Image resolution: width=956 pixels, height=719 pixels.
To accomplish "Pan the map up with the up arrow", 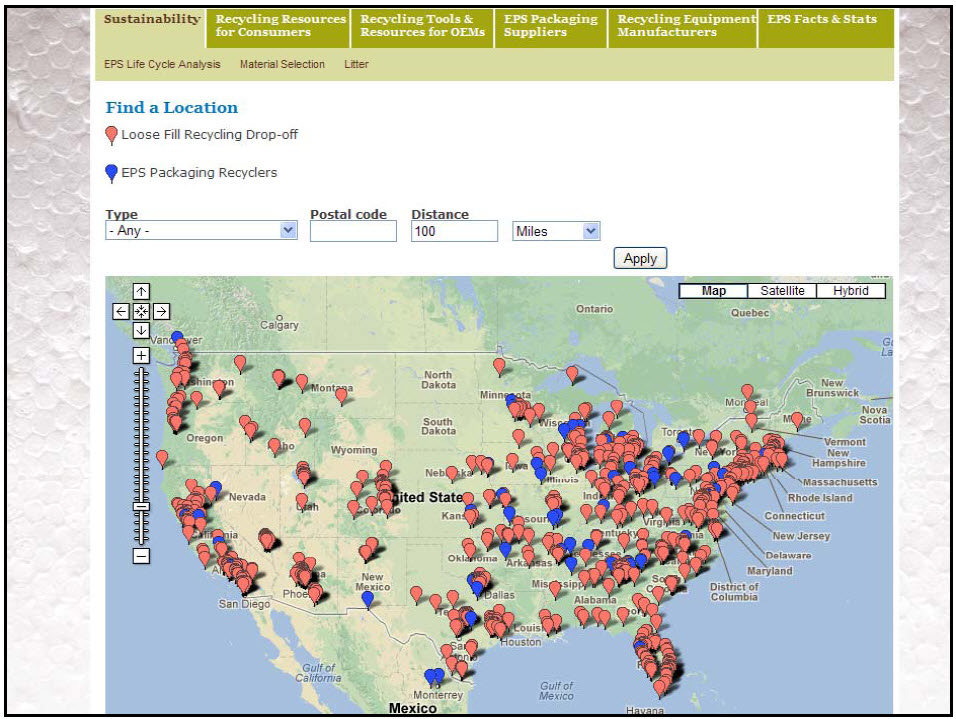I will (141, 292).
